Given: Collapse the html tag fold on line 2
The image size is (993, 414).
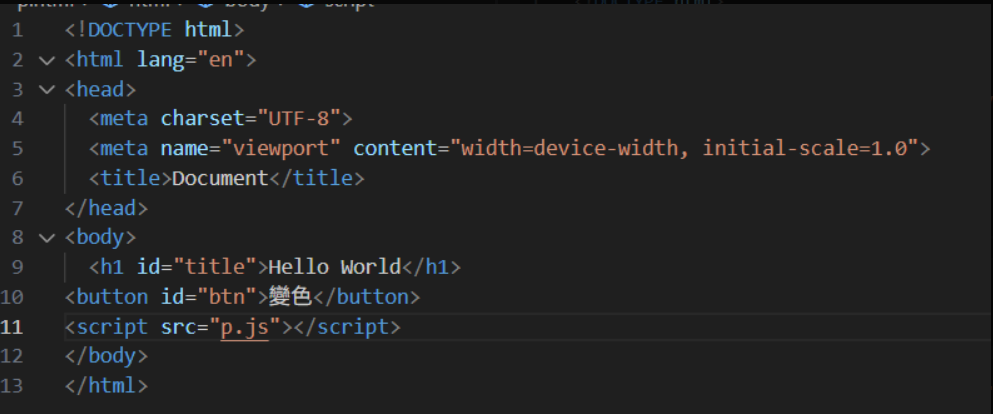Looking at the screenshot, I should tap(47, 60).
